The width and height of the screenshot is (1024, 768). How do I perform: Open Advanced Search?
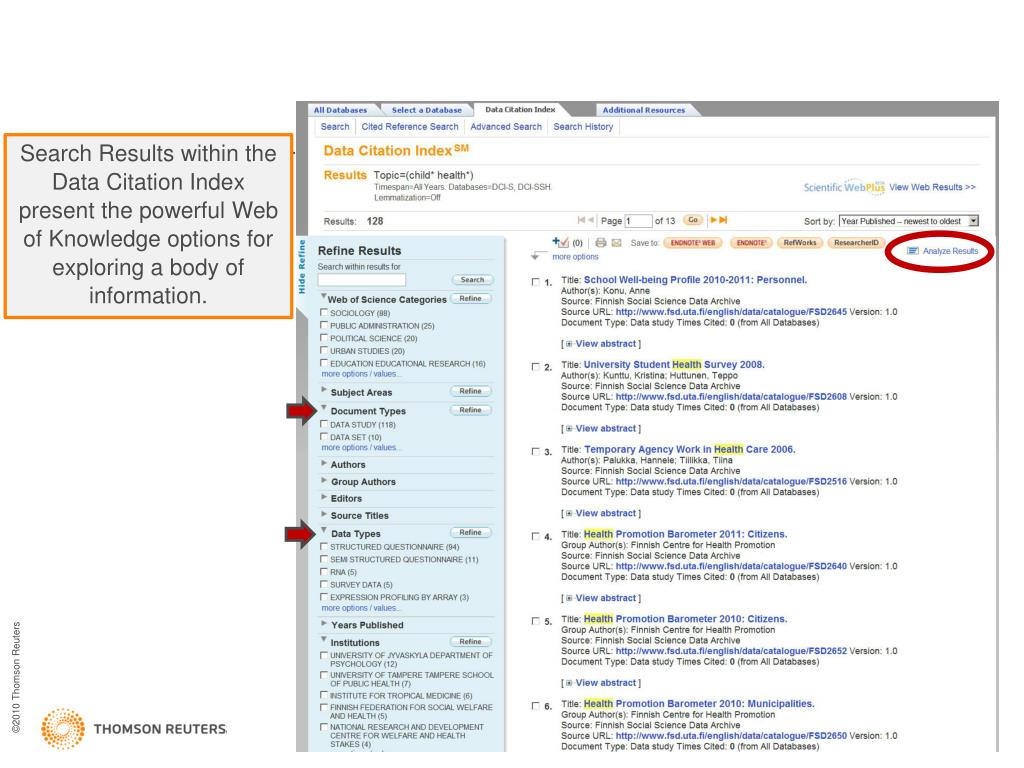pyautogui.click(x=506, y=127)
